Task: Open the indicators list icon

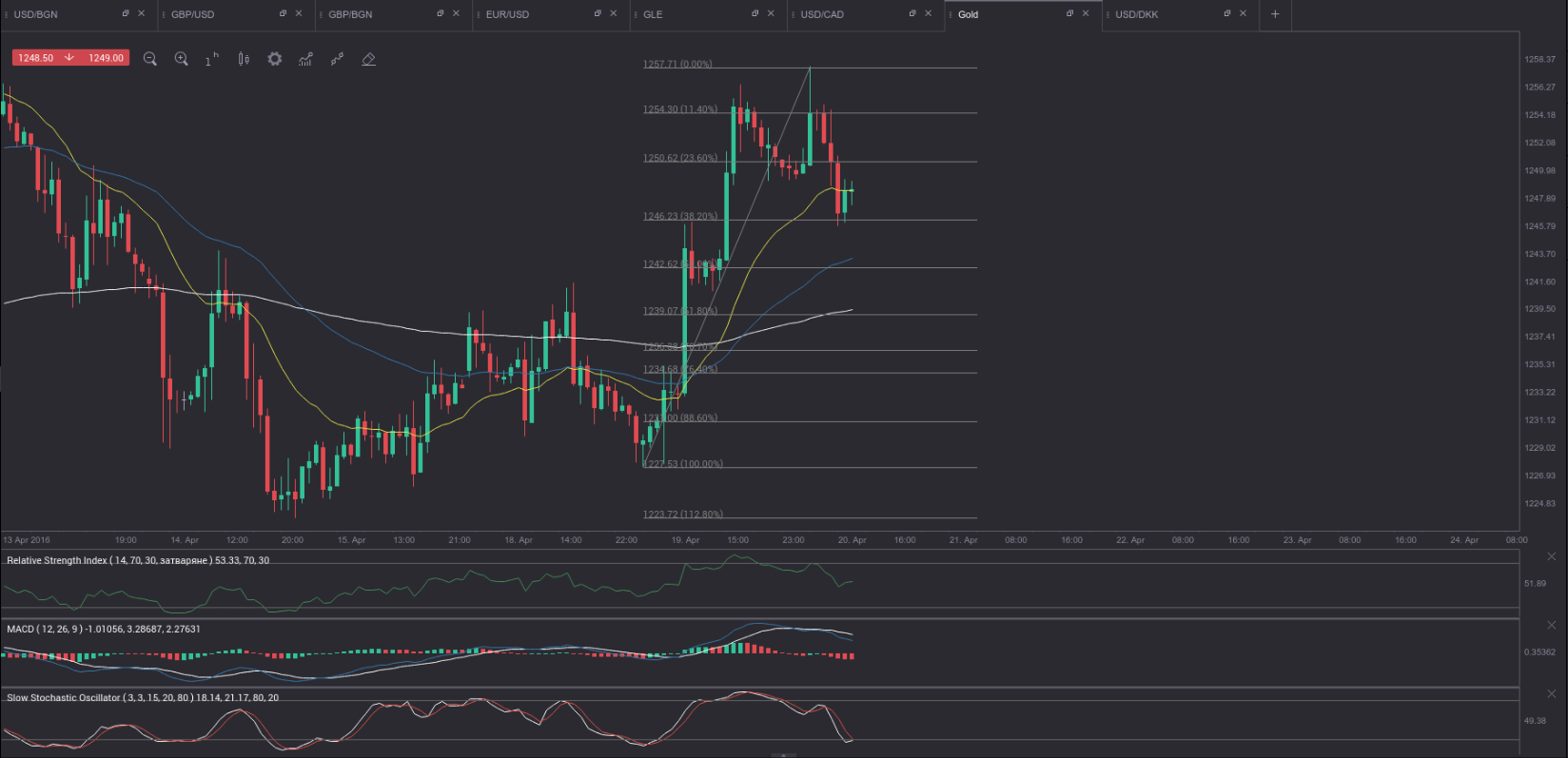Action: click(x=305, y=59)
